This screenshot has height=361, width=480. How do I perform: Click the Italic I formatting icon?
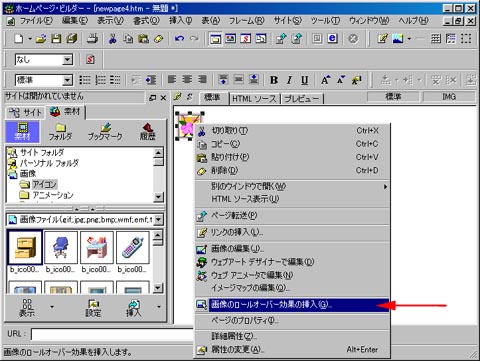pos(289,80)
